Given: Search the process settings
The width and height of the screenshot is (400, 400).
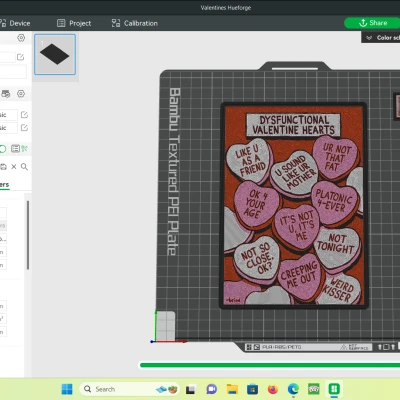Looking at the screenshot, I should pyautogui.click(x=24, y=167).
